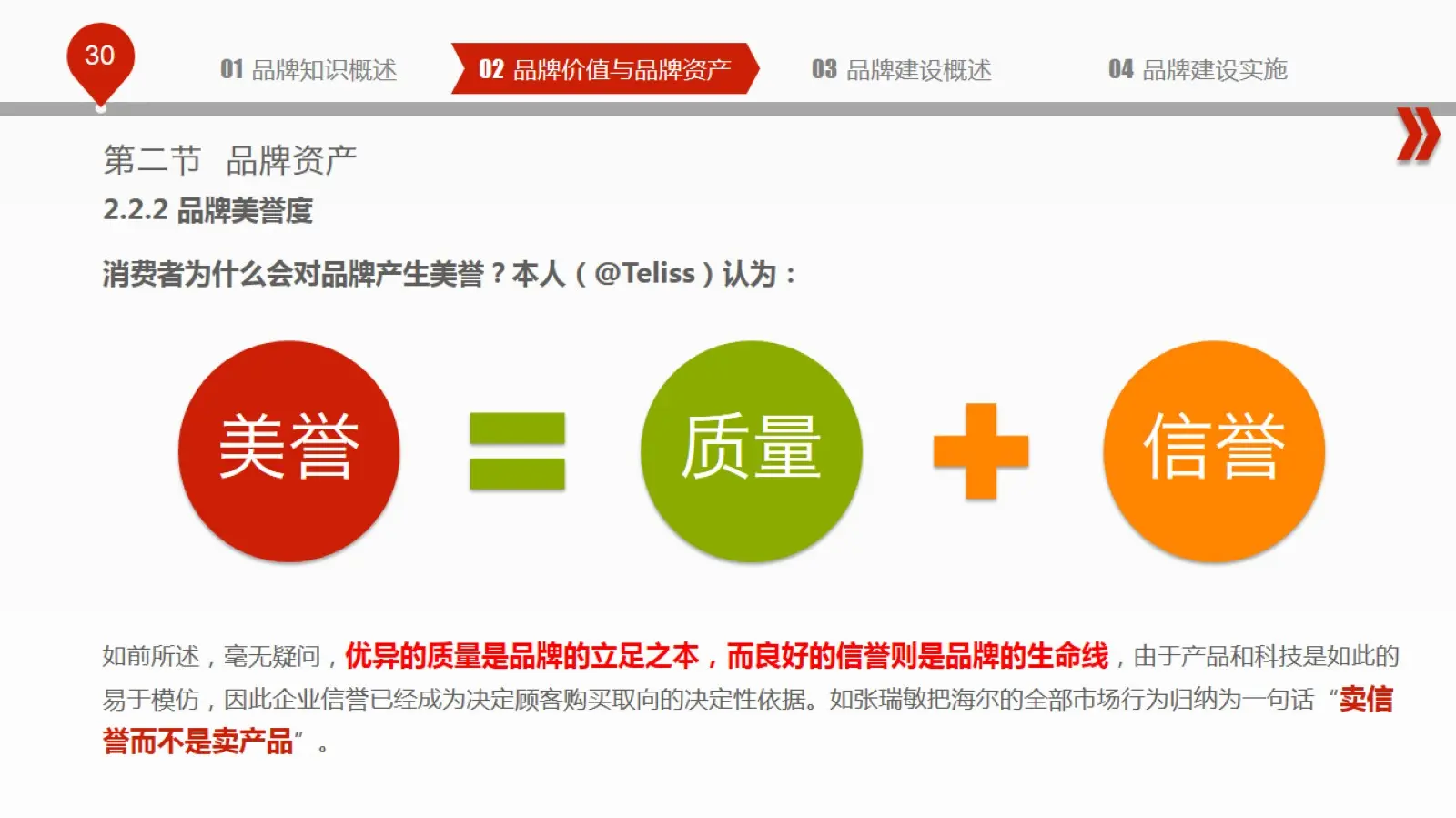Select the red 美誉 circle

click(288, 451)
